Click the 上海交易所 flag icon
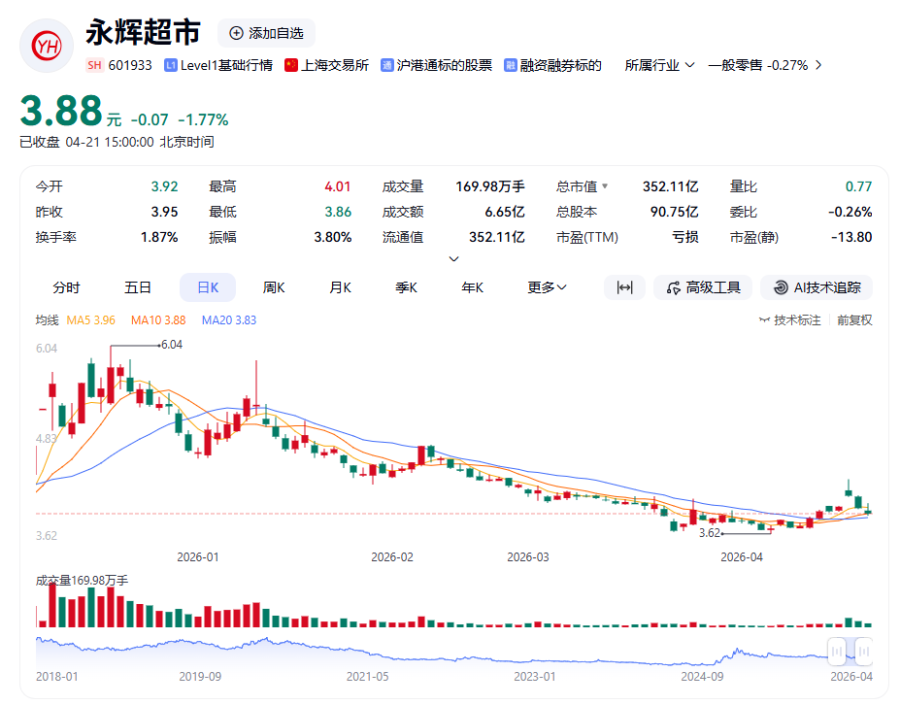Image resolution: width=900 pixels, height=705 pixels. (x=291, y=65)
